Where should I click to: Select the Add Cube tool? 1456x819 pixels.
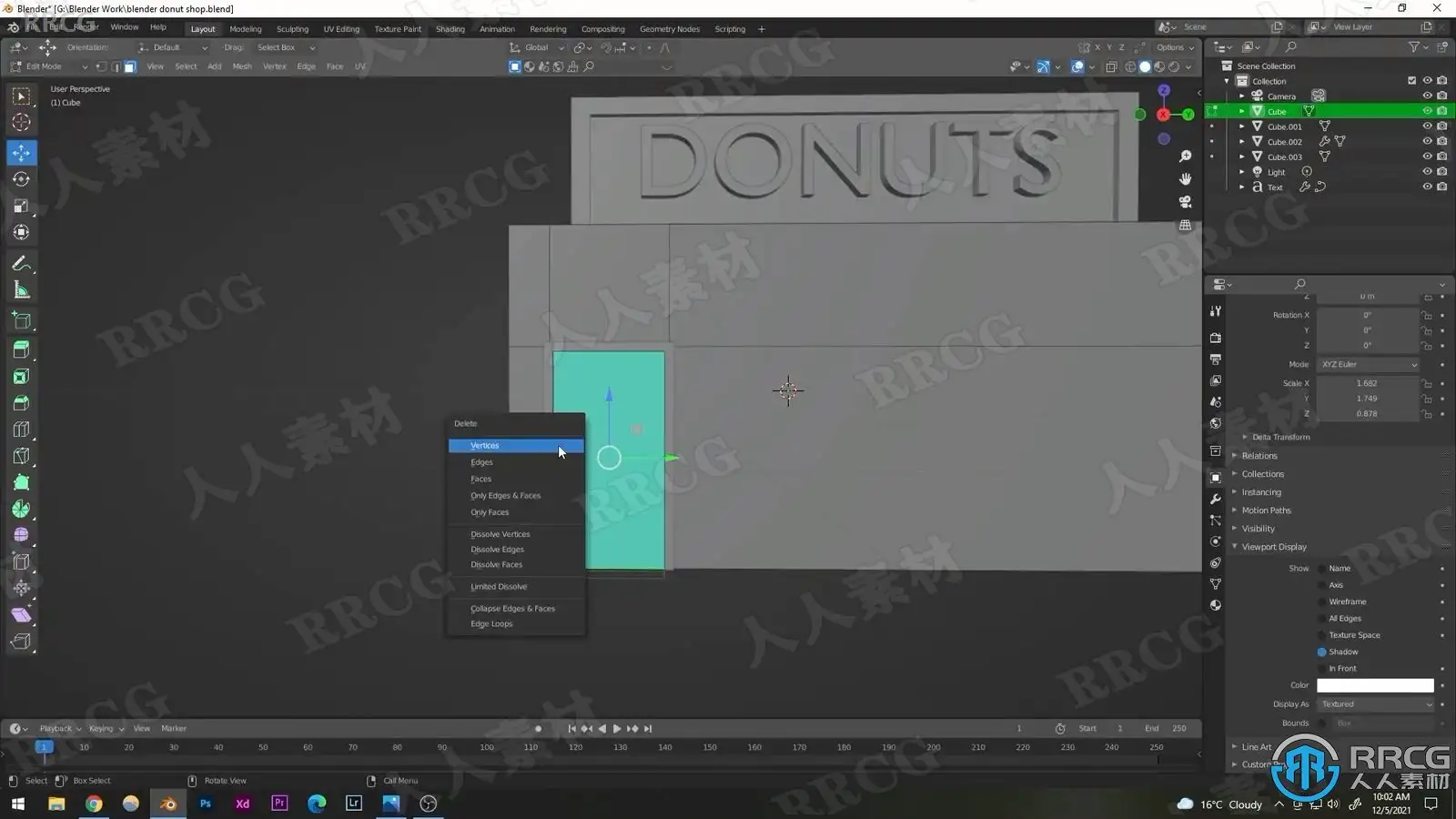(21, 320)
